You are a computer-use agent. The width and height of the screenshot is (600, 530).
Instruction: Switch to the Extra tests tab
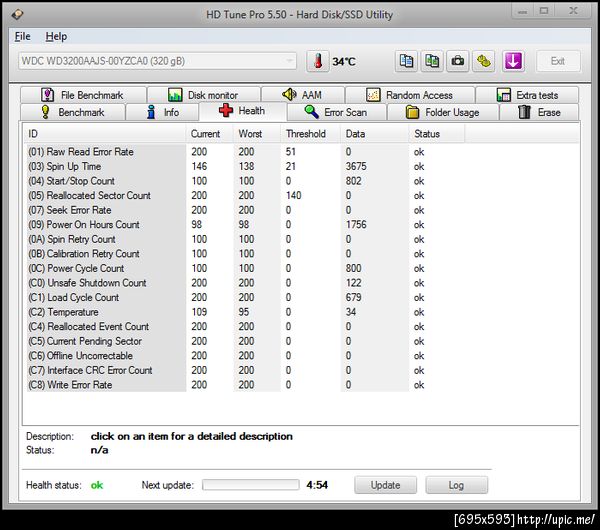527,95
